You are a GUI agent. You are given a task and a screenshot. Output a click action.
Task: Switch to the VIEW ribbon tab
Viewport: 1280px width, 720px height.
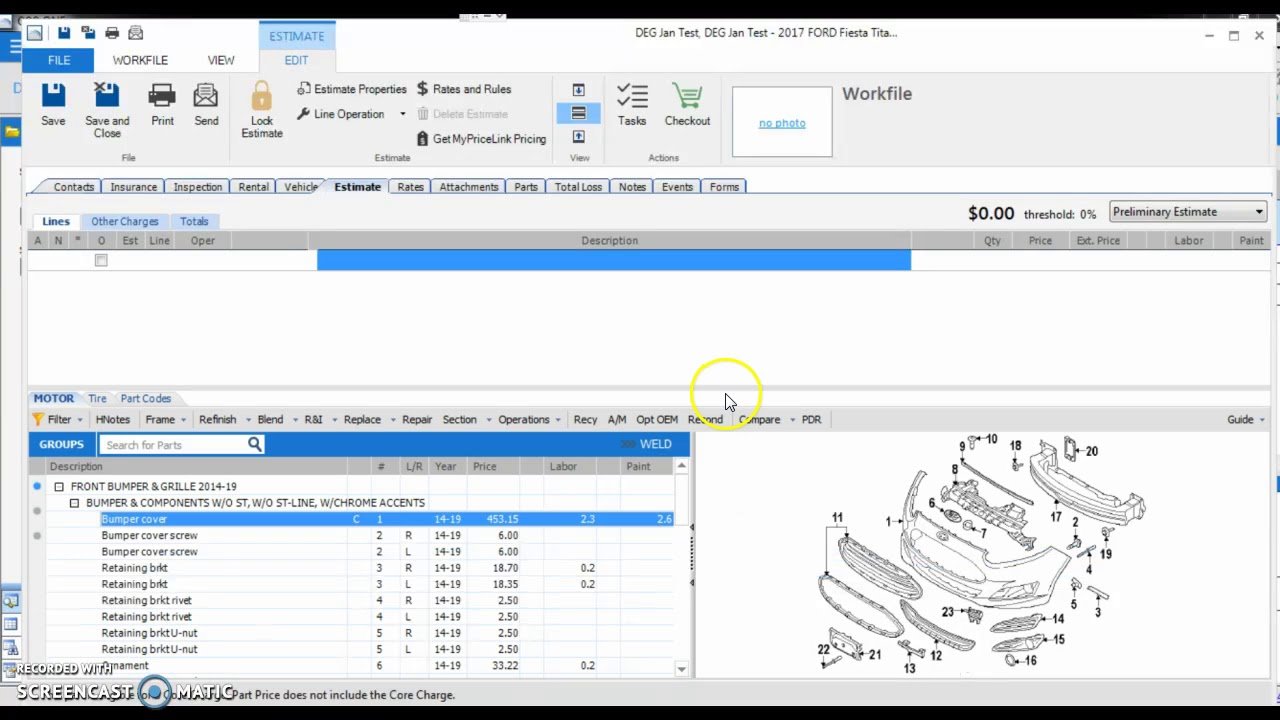point(221,60)
